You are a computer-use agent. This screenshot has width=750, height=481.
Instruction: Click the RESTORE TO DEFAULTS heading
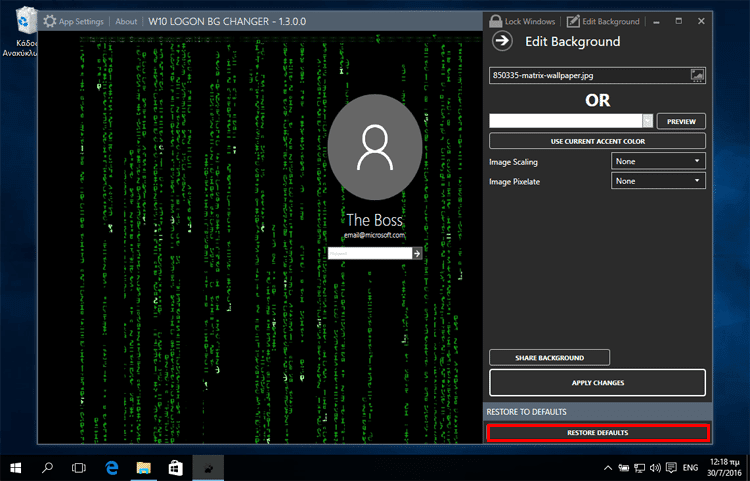click(526, 412)
